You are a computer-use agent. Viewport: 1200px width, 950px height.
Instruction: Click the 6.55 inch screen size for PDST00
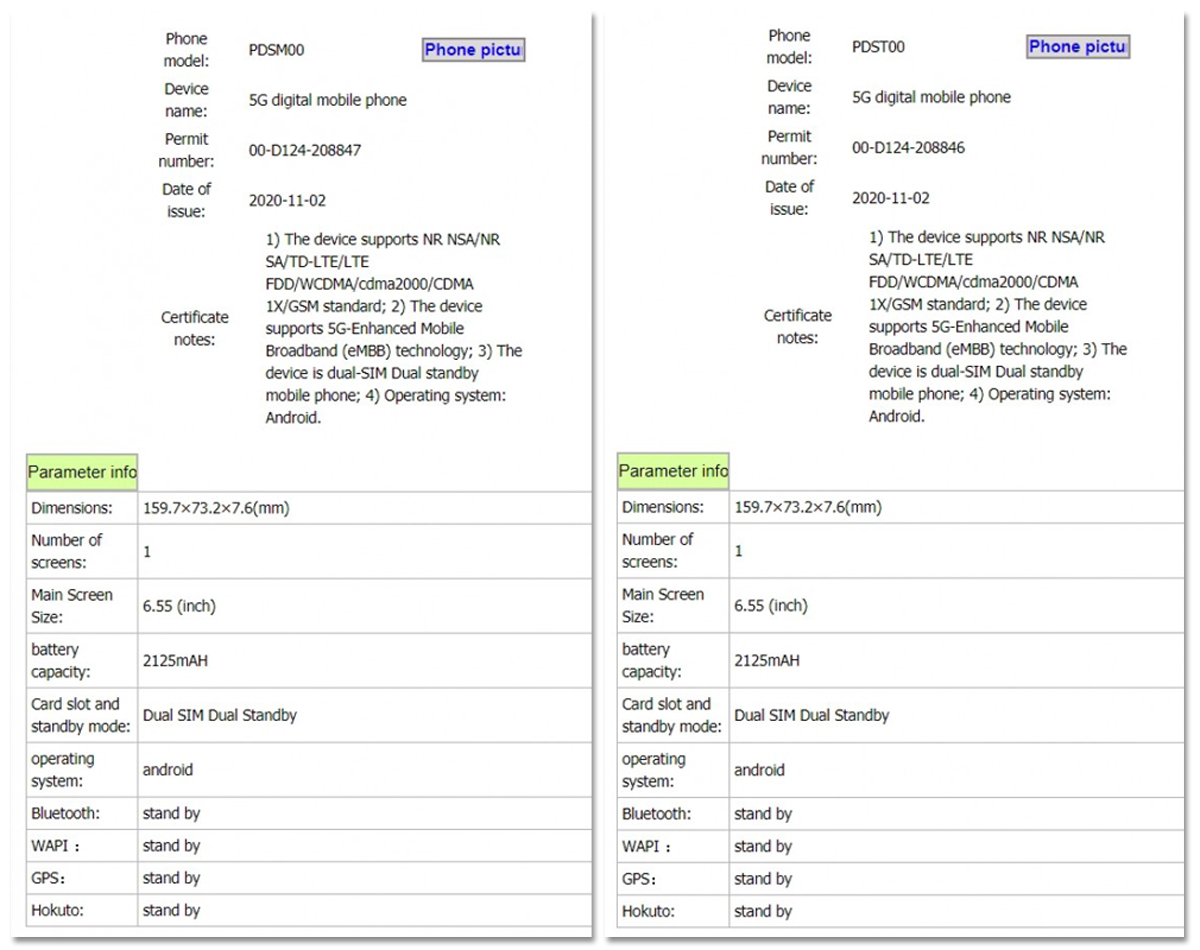coord(771,606)
